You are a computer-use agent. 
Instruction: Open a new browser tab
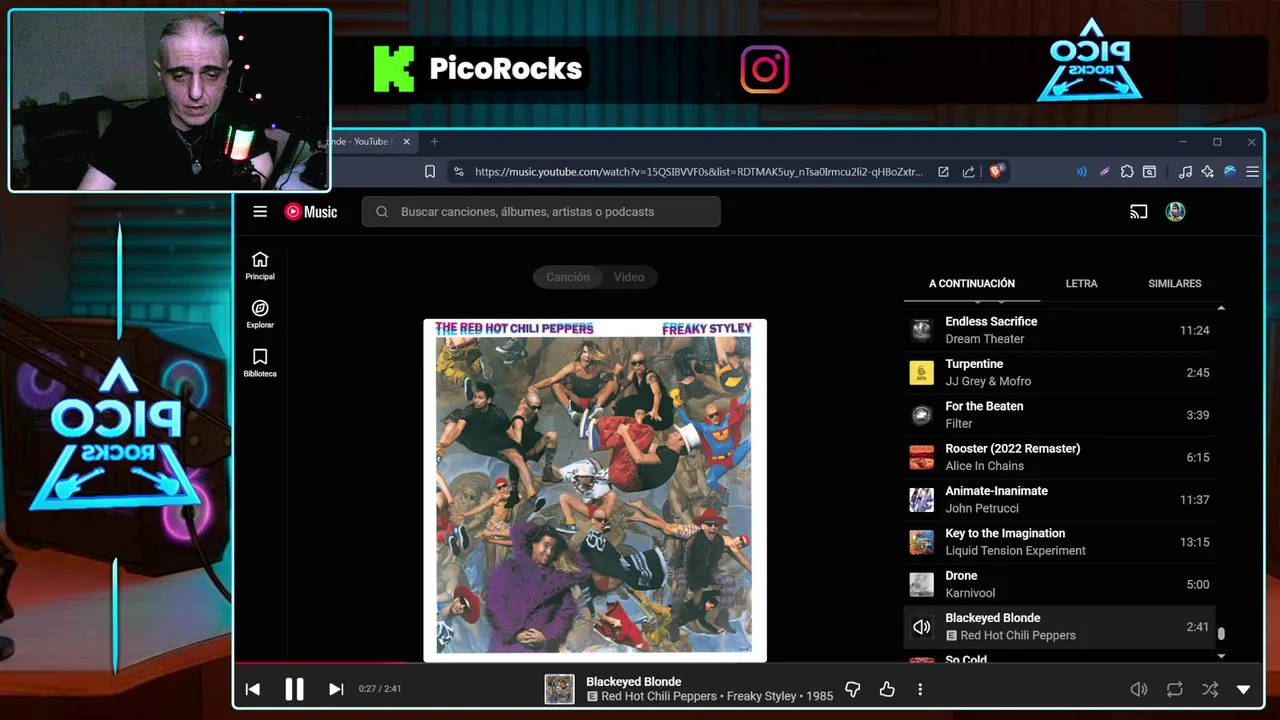click(x=434, y=142)
